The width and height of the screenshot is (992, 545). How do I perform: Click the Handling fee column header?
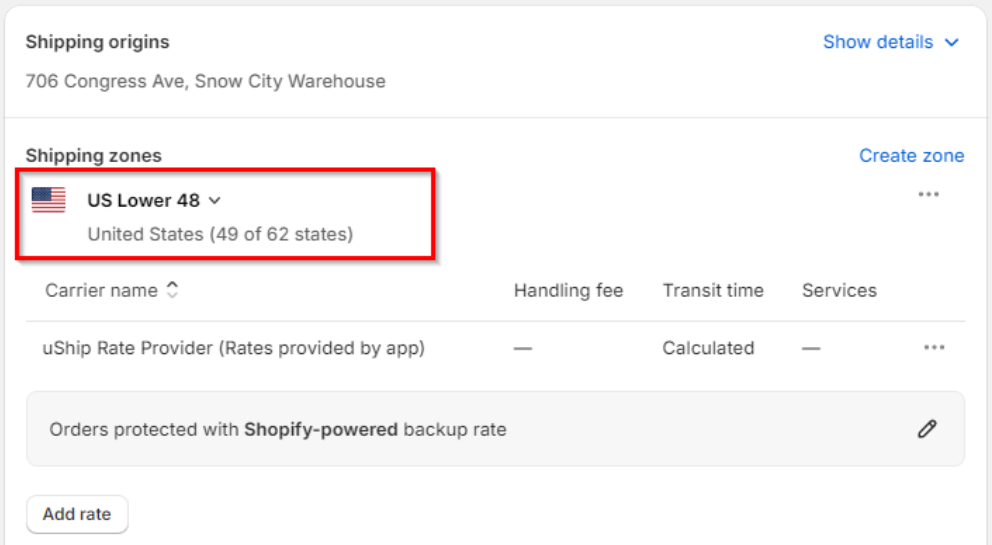click(568, 290)
